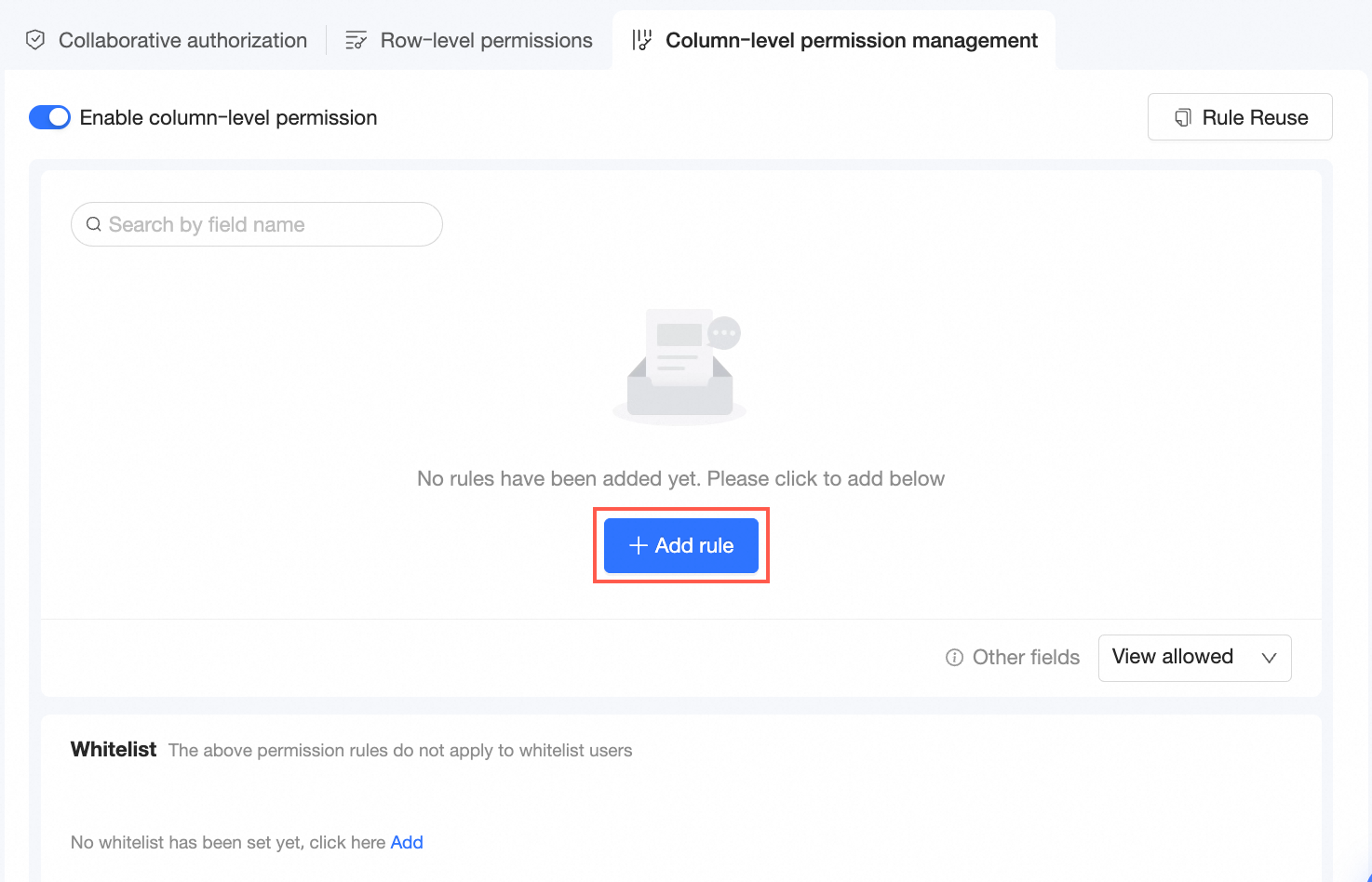Click the empty inbox illustration
Viewport: 1372px width, 882px height.
(x=680, y=367)
